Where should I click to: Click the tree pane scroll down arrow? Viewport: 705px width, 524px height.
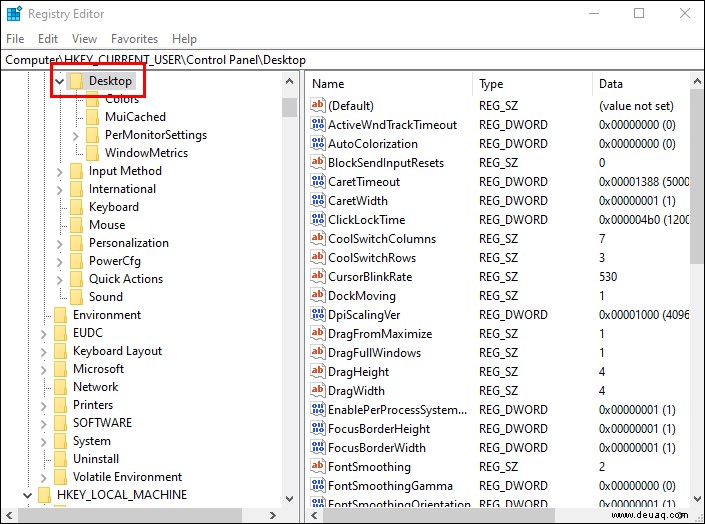[290, 498]
